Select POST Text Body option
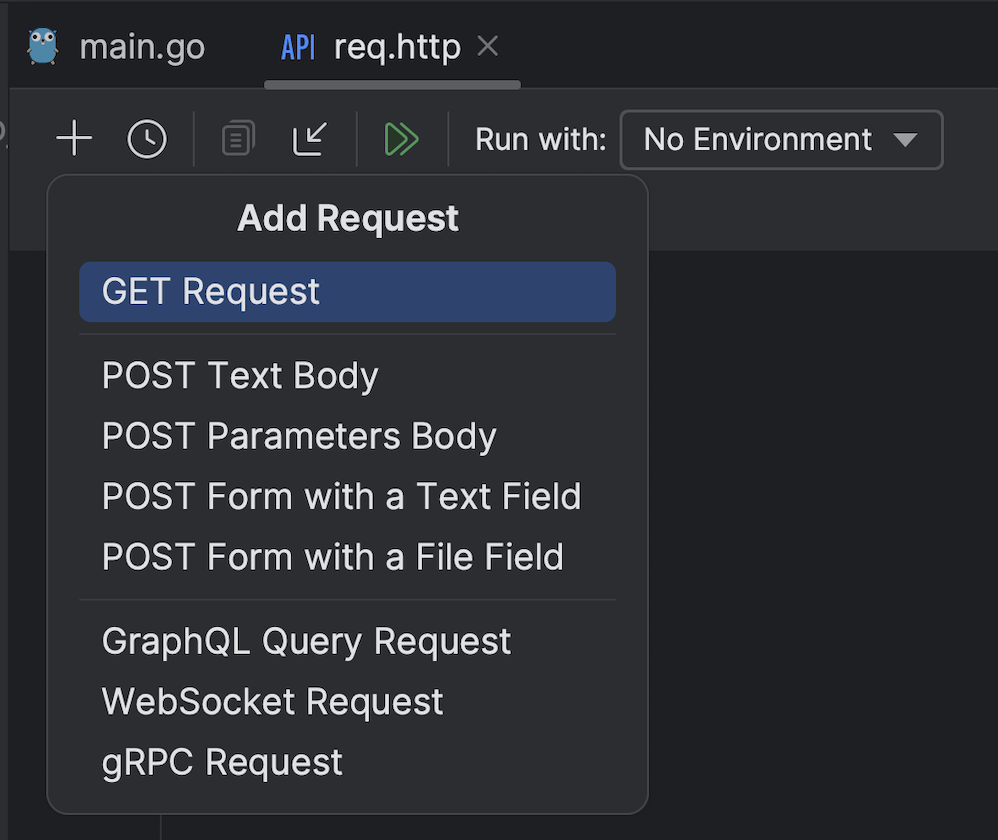 pyautogui.click(x=240, y=376)
